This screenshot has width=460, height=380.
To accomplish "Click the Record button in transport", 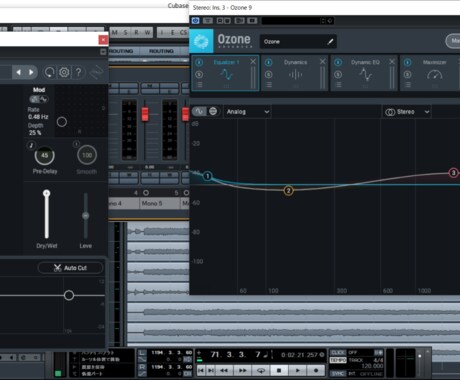I will [316, 370].
